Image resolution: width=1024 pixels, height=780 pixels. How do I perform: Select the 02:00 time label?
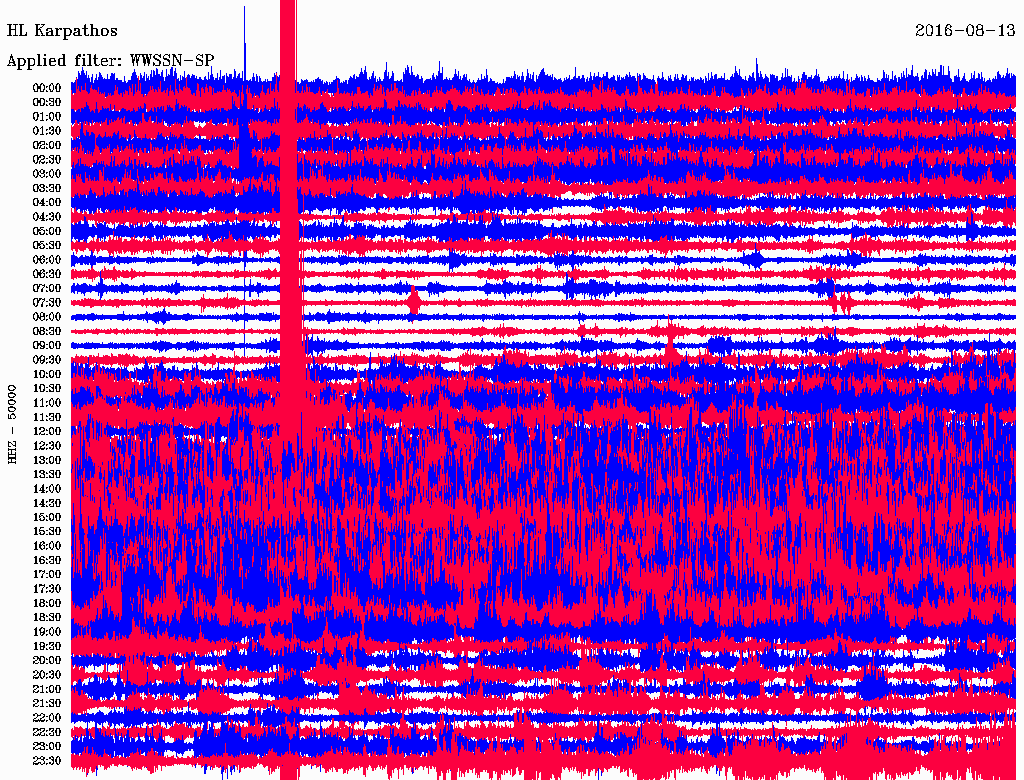(x=47, y=145)
